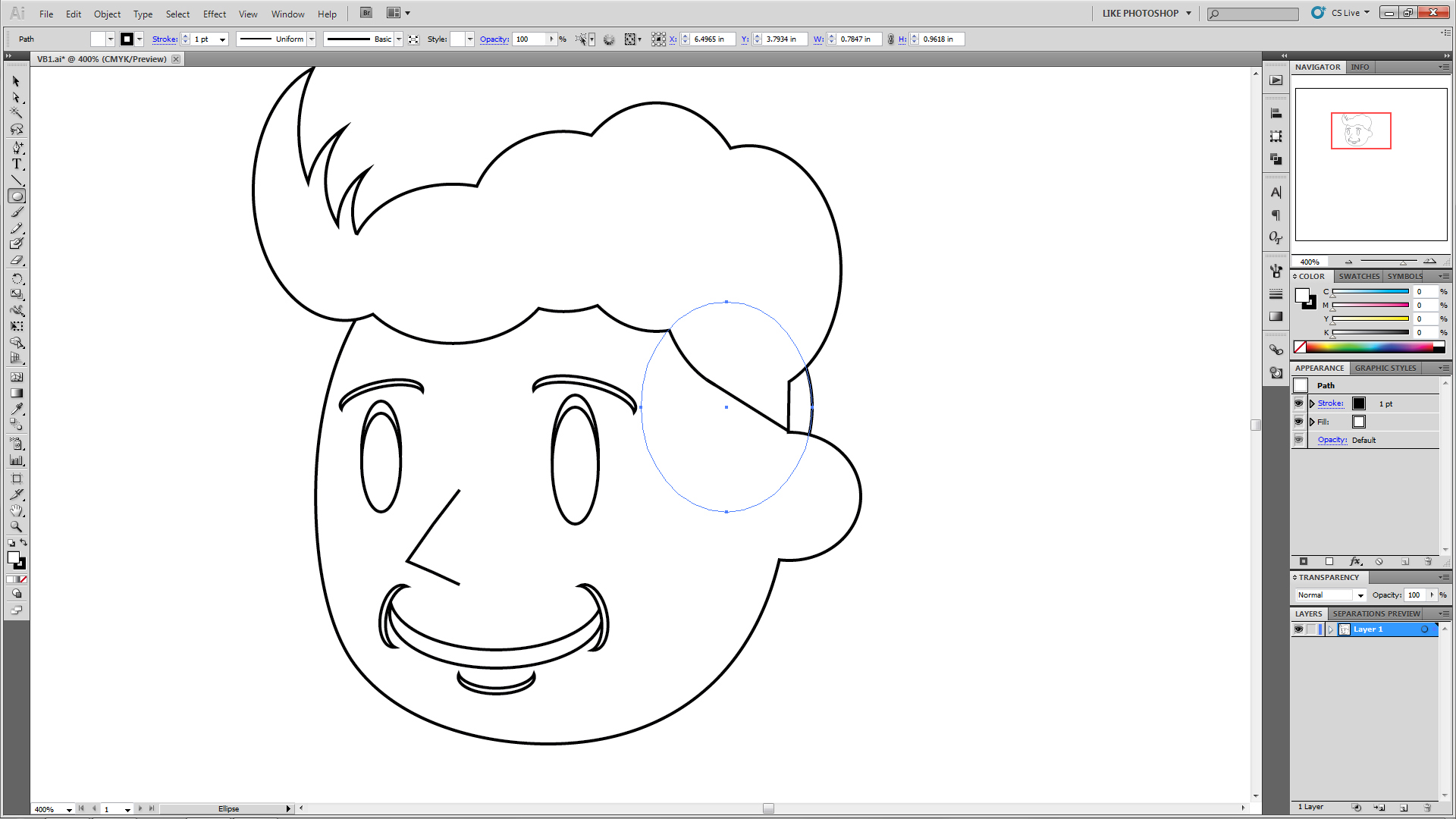Open the Effect menu
This screenshot has width=1456, height=819.
click(214, 14)
